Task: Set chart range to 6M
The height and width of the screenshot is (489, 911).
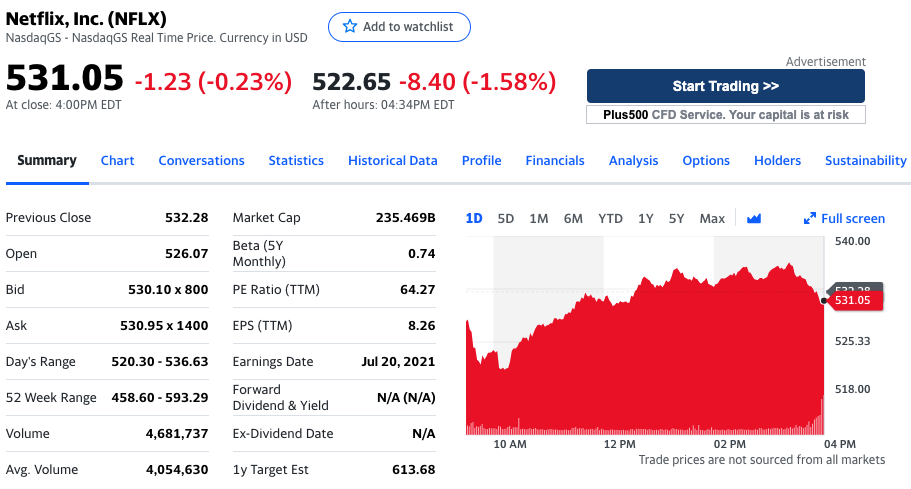Action: coord(573,218)
